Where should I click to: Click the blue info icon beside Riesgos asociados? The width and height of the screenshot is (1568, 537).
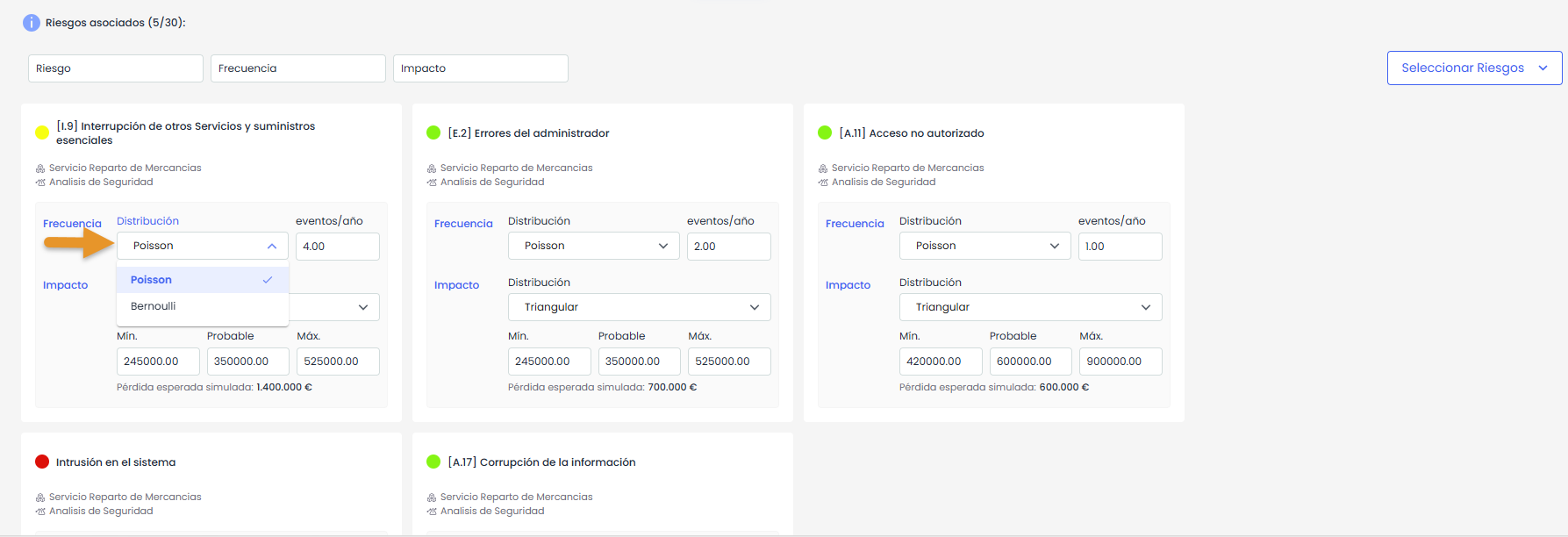point(32,23)
